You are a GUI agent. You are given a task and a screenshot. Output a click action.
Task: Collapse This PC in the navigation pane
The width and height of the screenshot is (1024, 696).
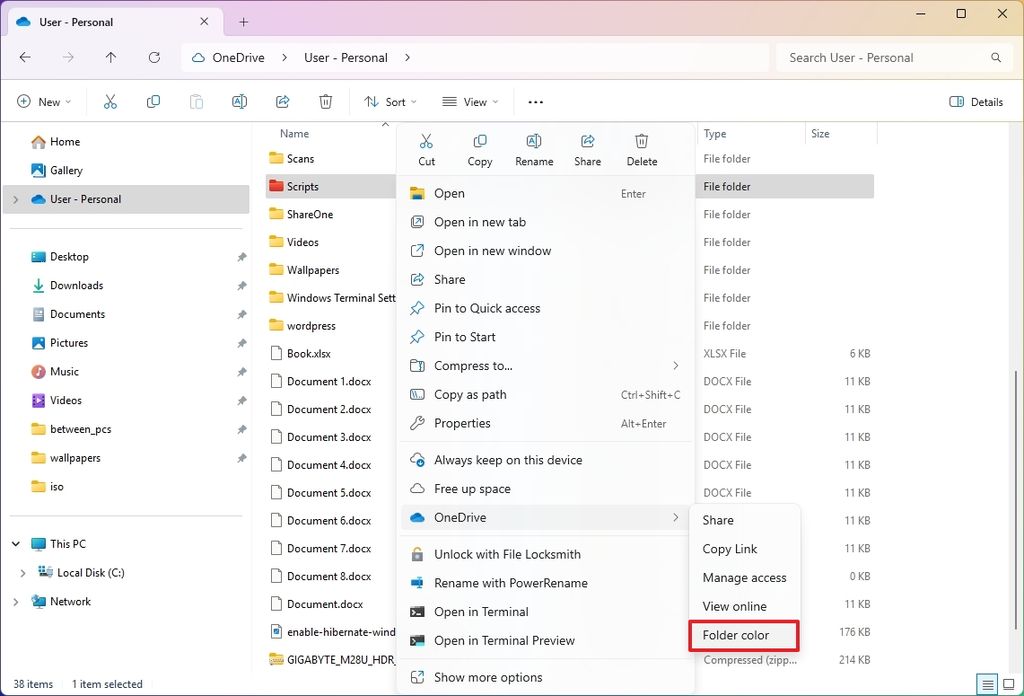(x=14, y=543)
